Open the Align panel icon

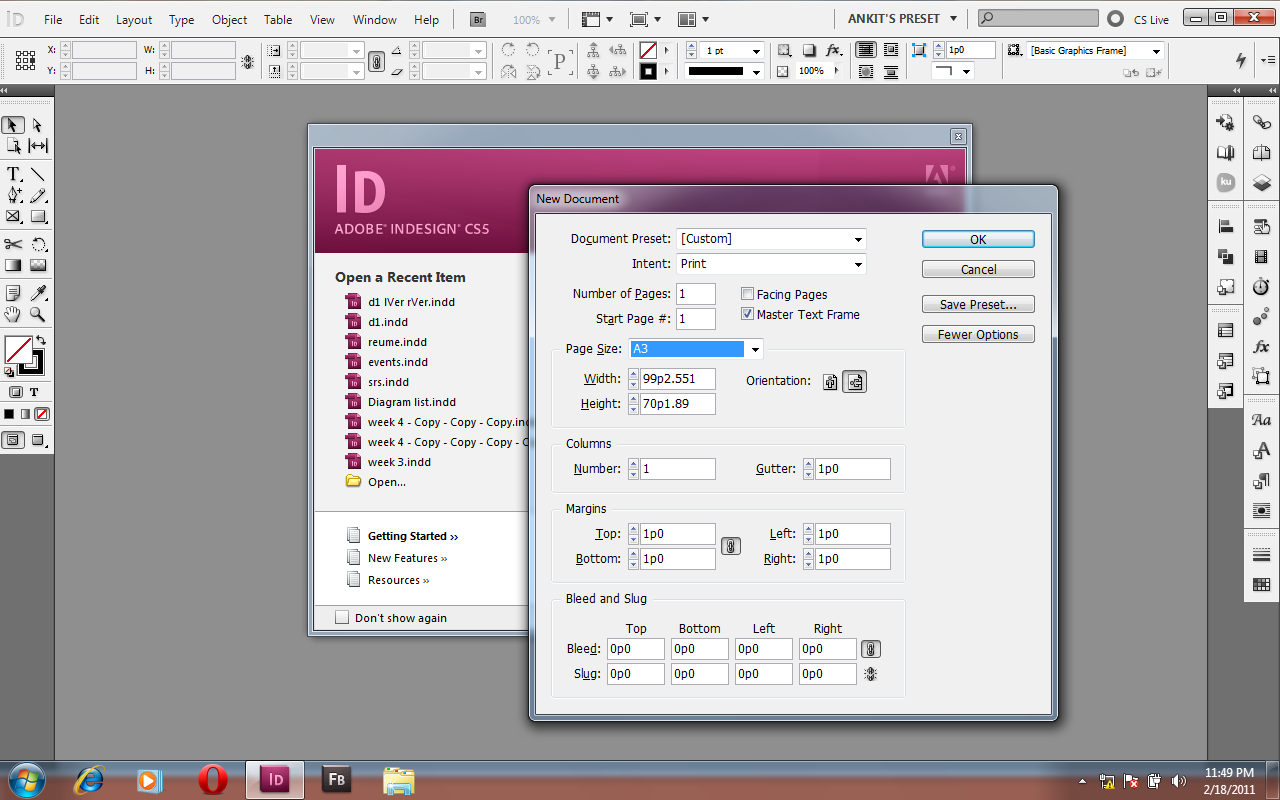1225,226
